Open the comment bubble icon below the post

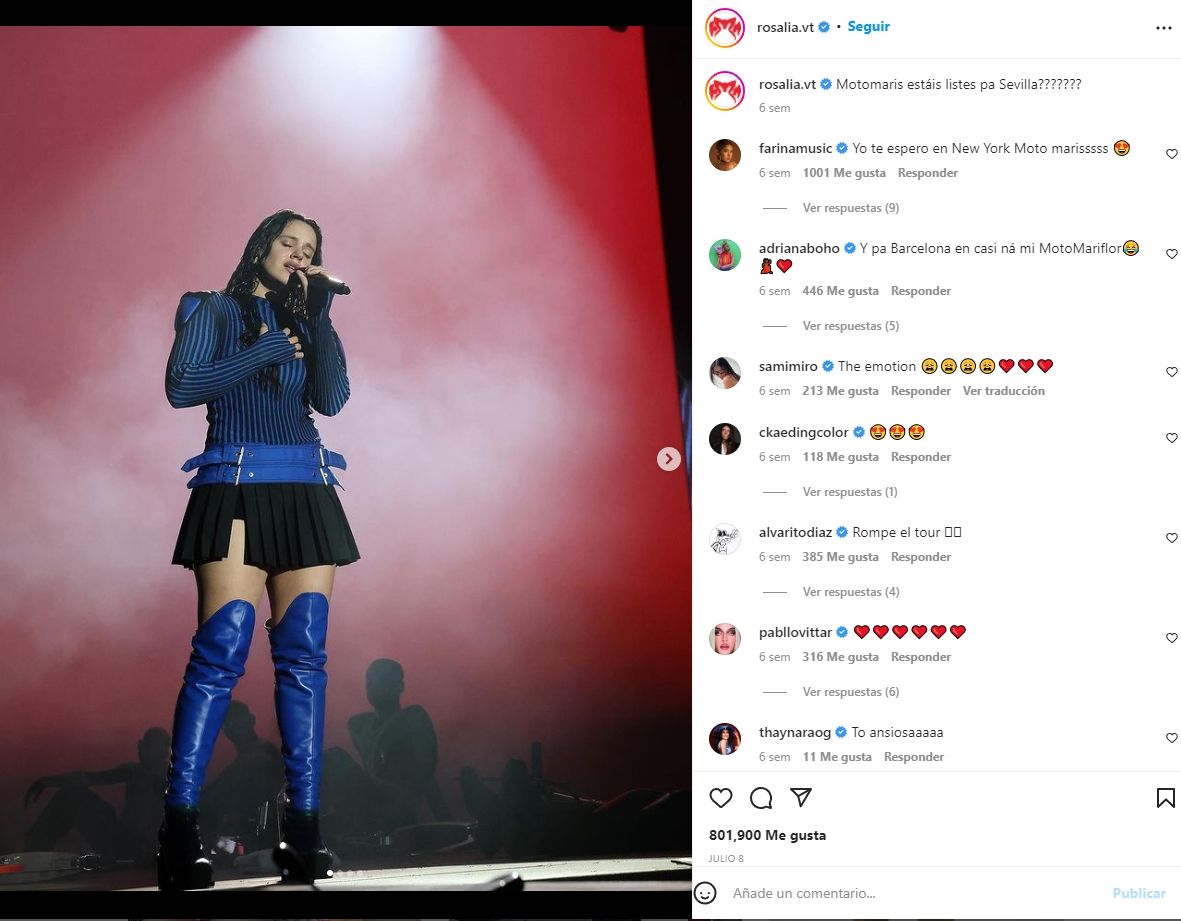(761, 797)
